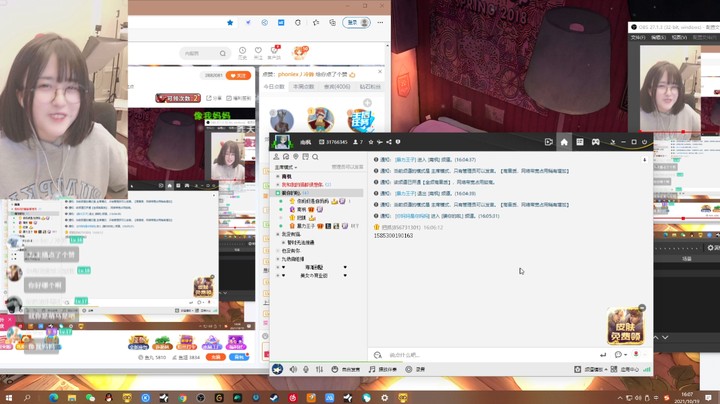Image resolution: width=720 pixels, height=404 pixels.
Task: Open File Explorer from taskbar
Action: pos(72,398)
